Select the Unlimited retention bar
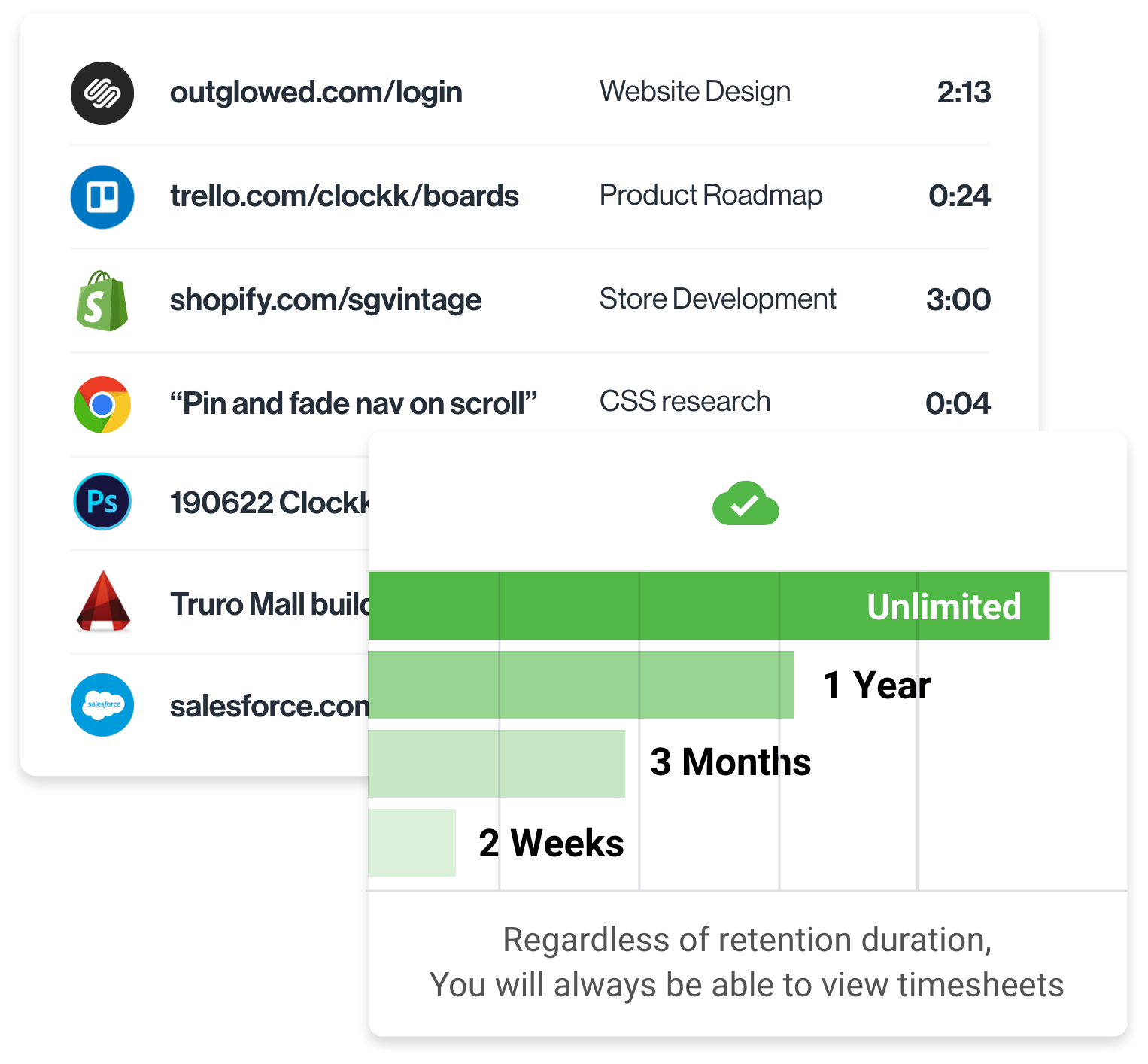The width and height of the screenshot is (1148, 1064). pyautogui.click(x=709, y=606)
